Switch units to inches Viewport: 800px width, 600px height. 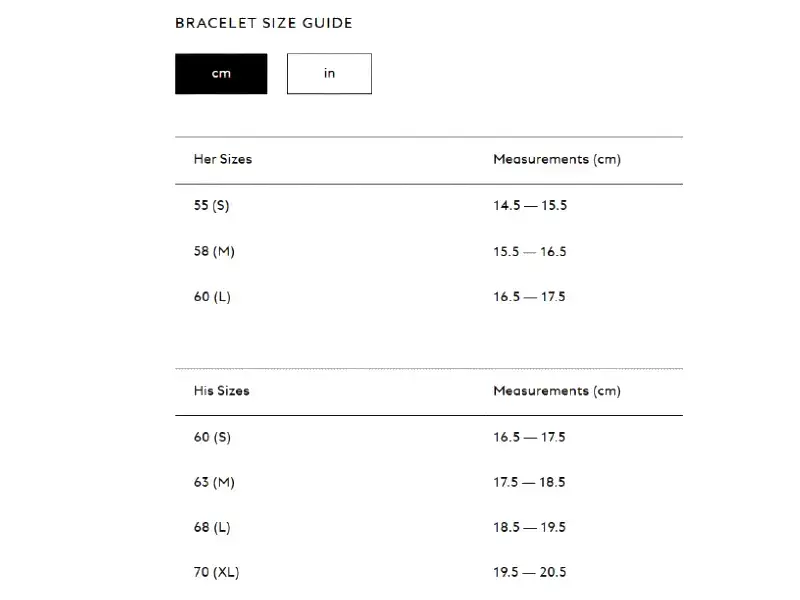[329, 74]
